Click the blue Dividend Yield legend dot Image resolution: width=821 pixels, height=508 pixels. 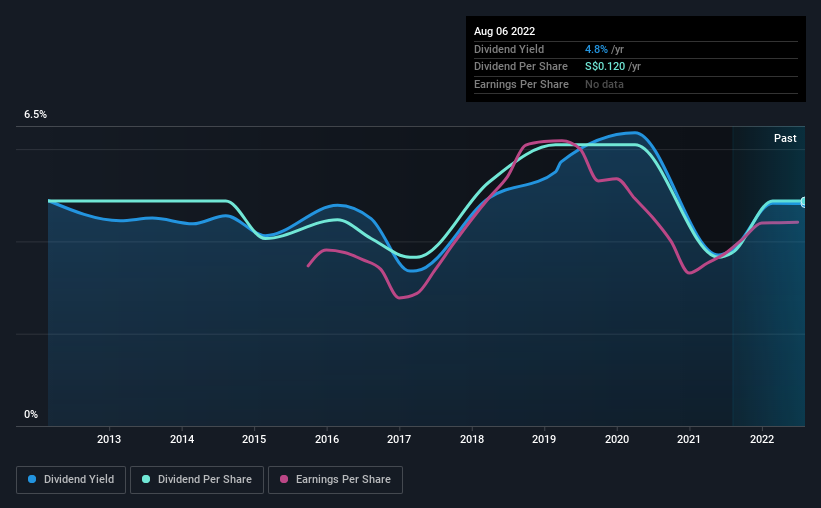pyautogui.click(x=32, y=479)
